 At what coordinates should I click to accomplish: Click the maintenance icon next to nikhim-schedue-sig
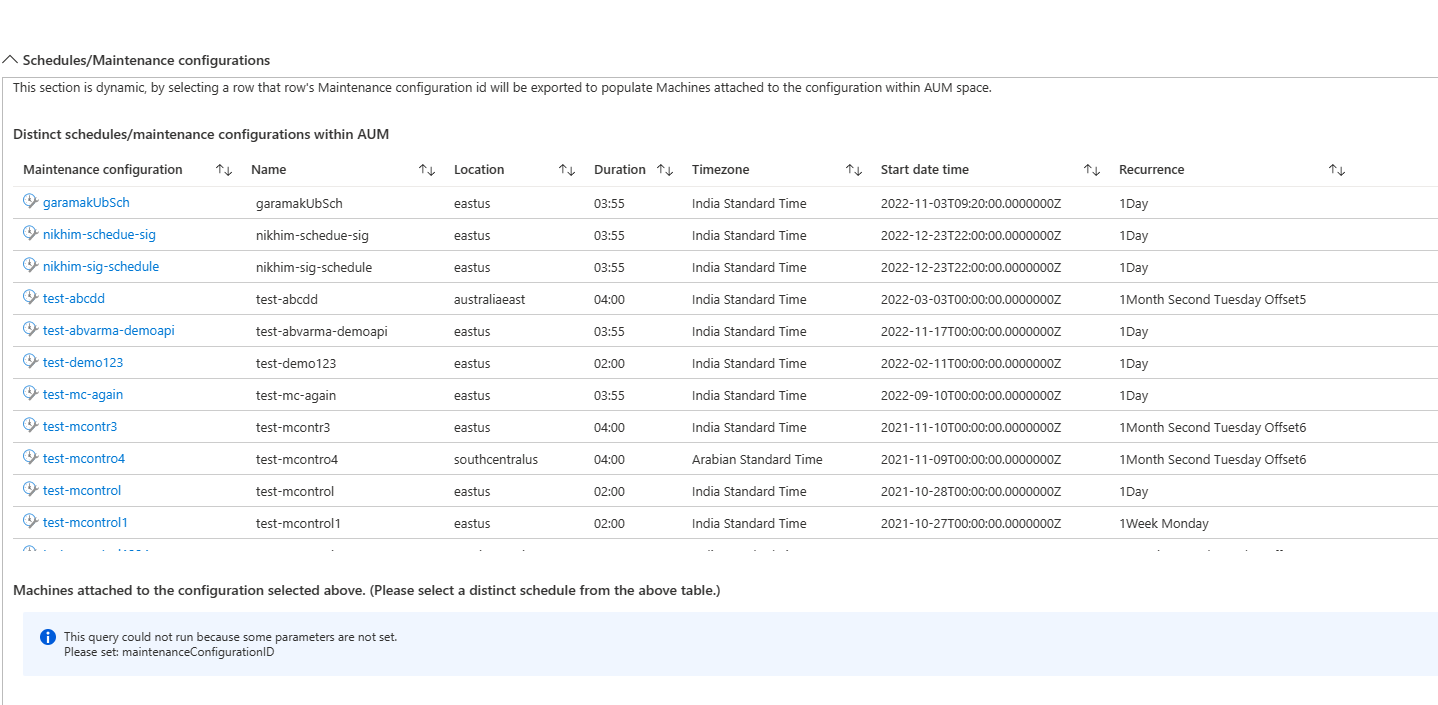click(29, 234)
